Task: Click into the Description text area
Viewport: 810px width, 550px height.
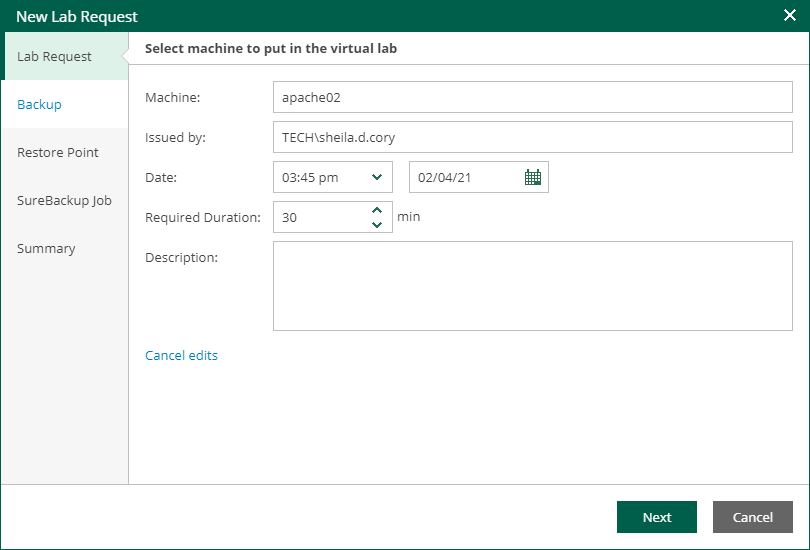Action: coord(532,286)
